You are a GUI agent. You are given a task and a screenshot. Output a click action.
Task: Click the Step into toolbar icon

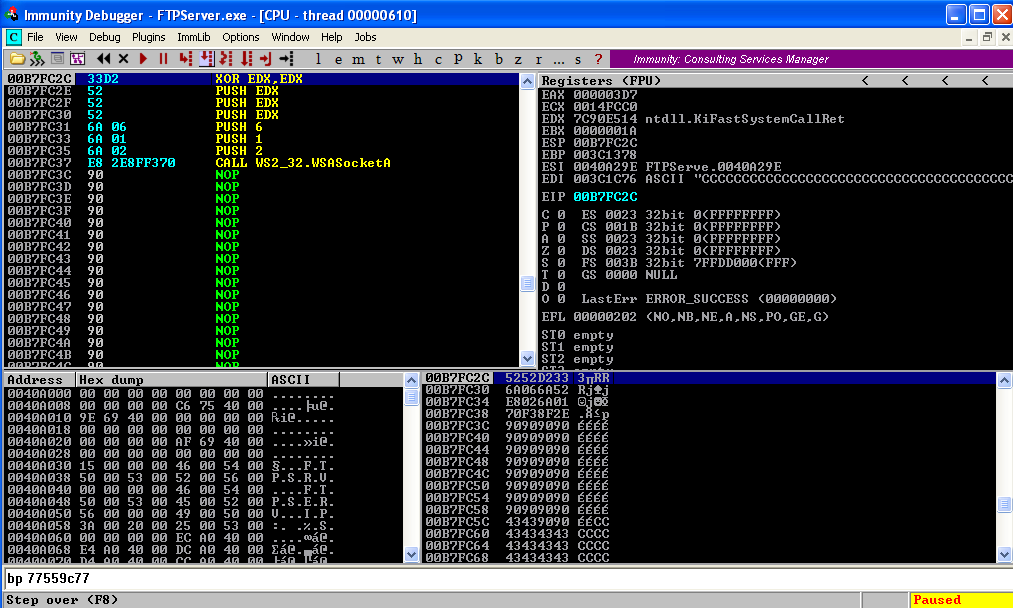pos(186,59)
